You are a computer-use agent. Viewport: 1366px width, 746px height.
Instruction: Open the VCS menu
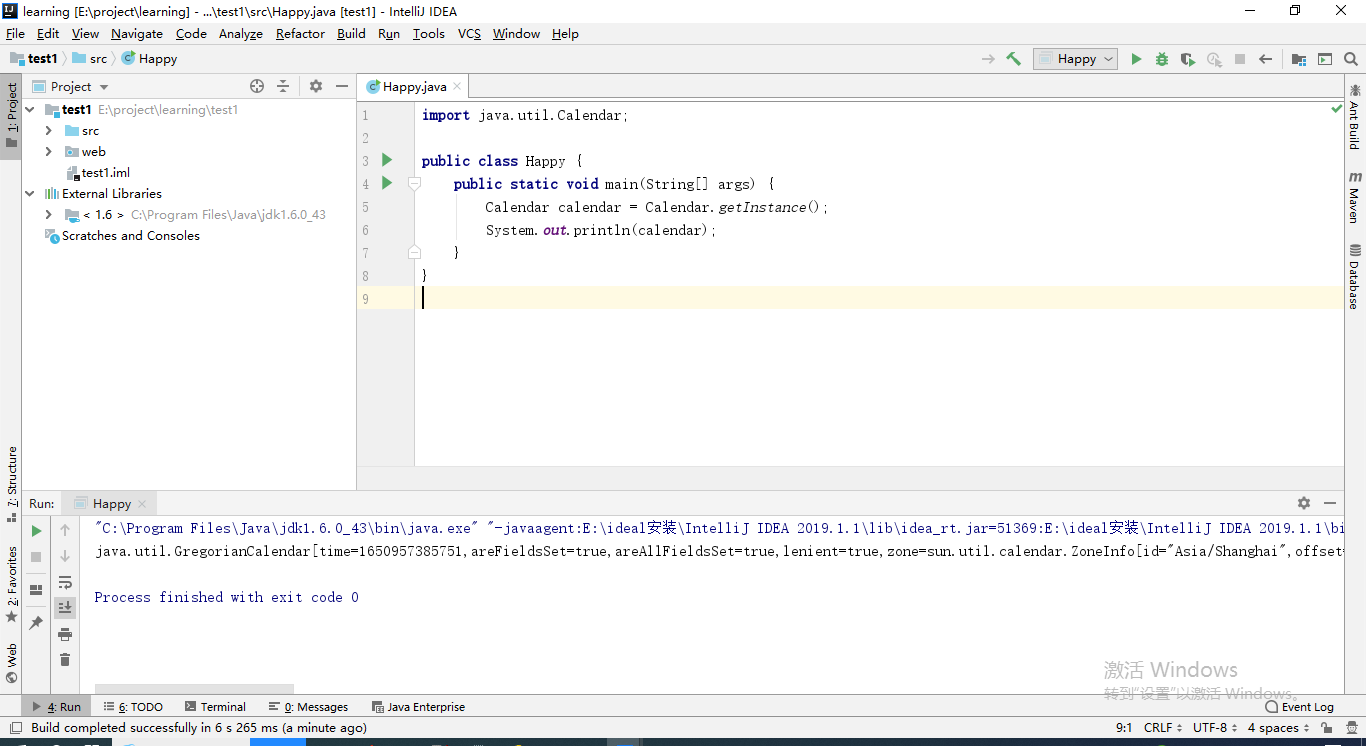click(469, 33)
